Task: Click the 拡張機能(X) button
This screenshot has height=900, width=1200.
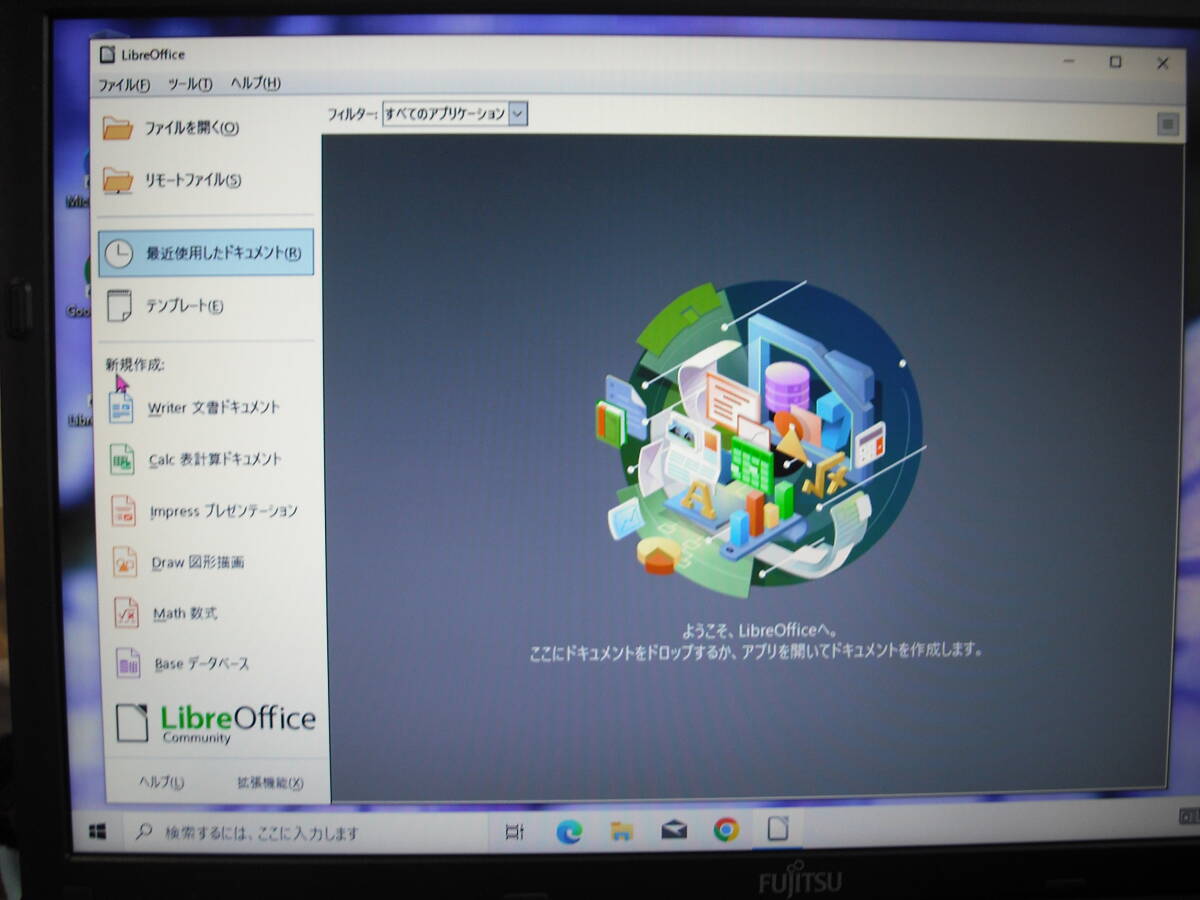Action: coord(270,782)
